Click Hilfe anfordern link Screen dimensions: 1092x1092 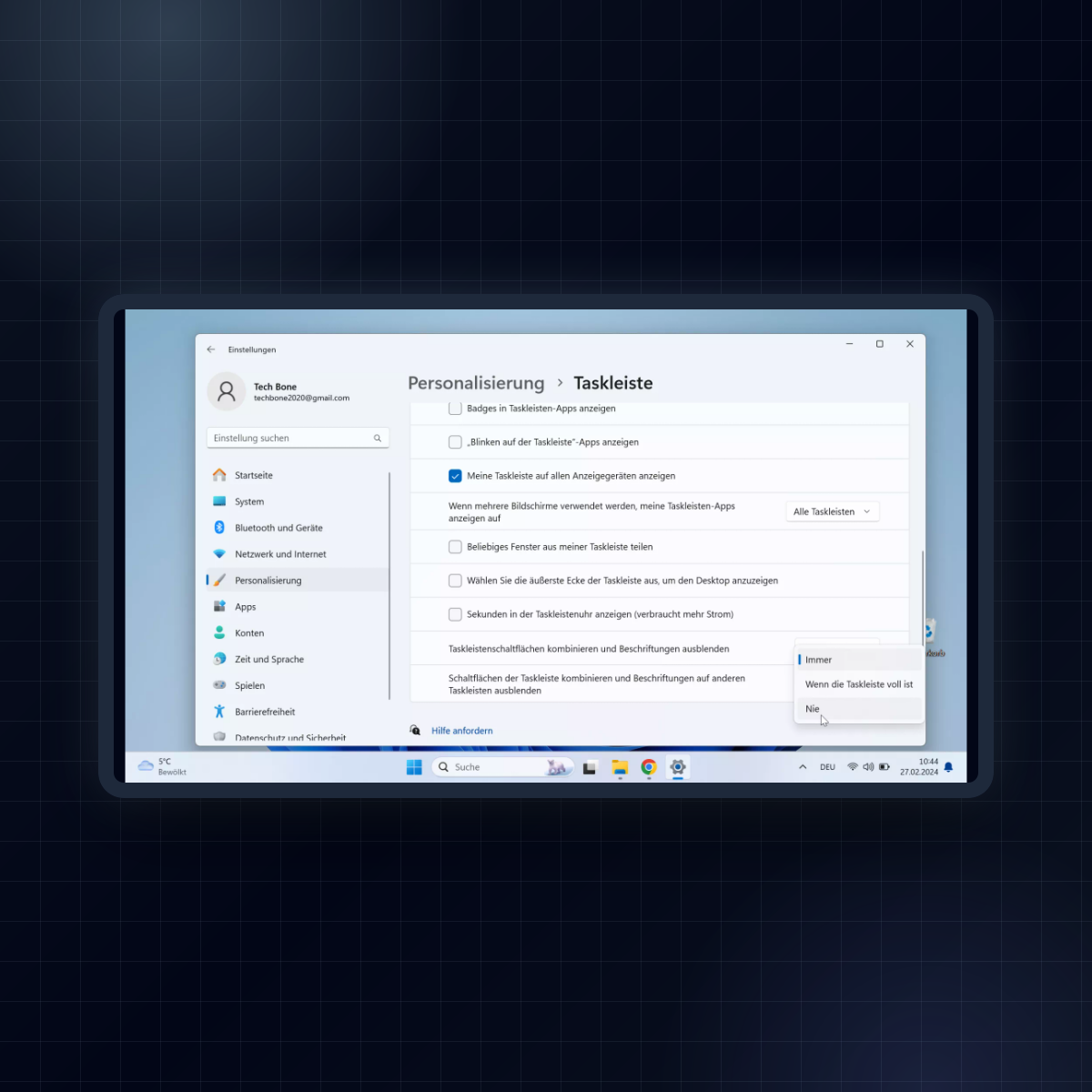click(462, 731)
